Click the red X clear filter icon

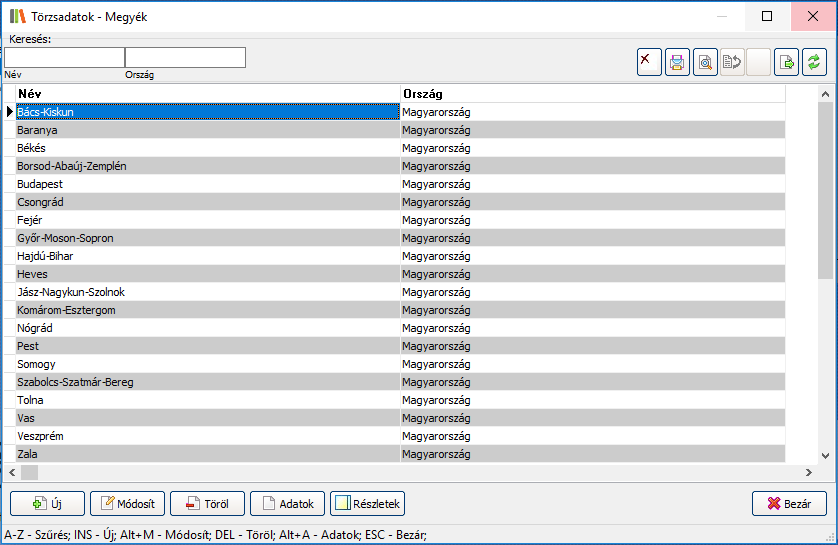[649, 62]
